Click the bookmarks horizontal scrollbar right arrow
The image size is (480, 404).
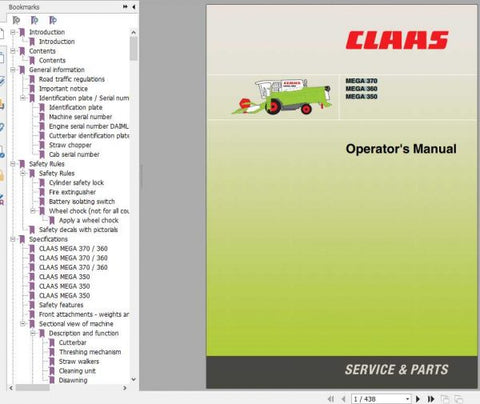coord(125,388)
